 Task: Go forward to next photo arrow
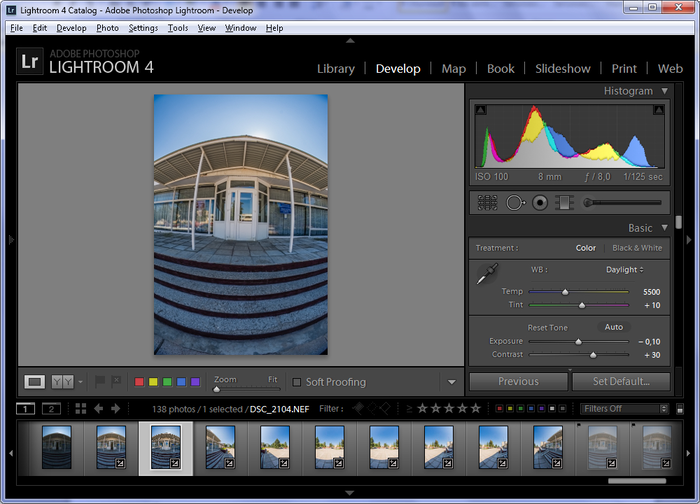click(x=116, y=408)
